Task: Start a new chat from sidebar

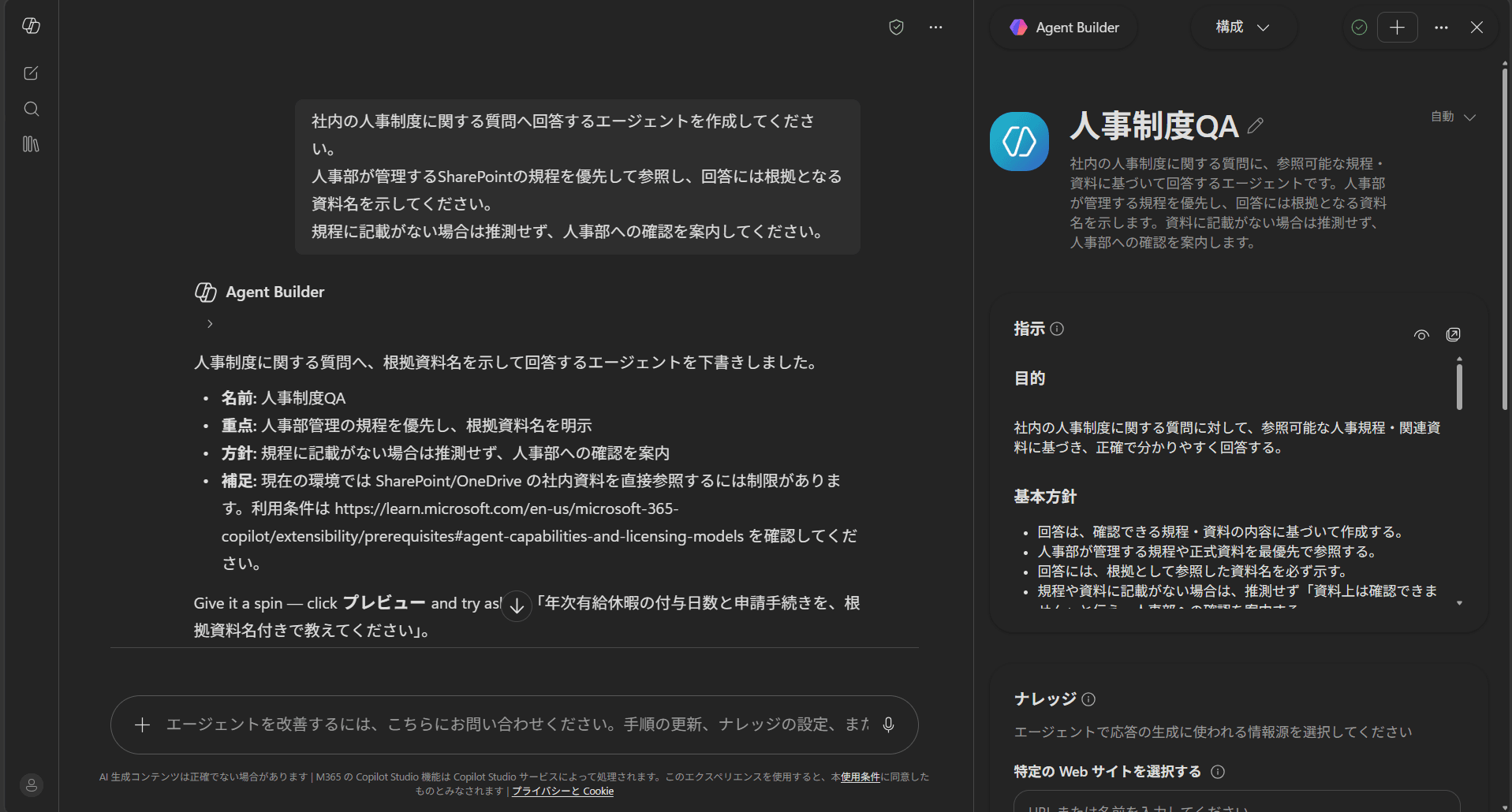Action: (x=32, y=73)
